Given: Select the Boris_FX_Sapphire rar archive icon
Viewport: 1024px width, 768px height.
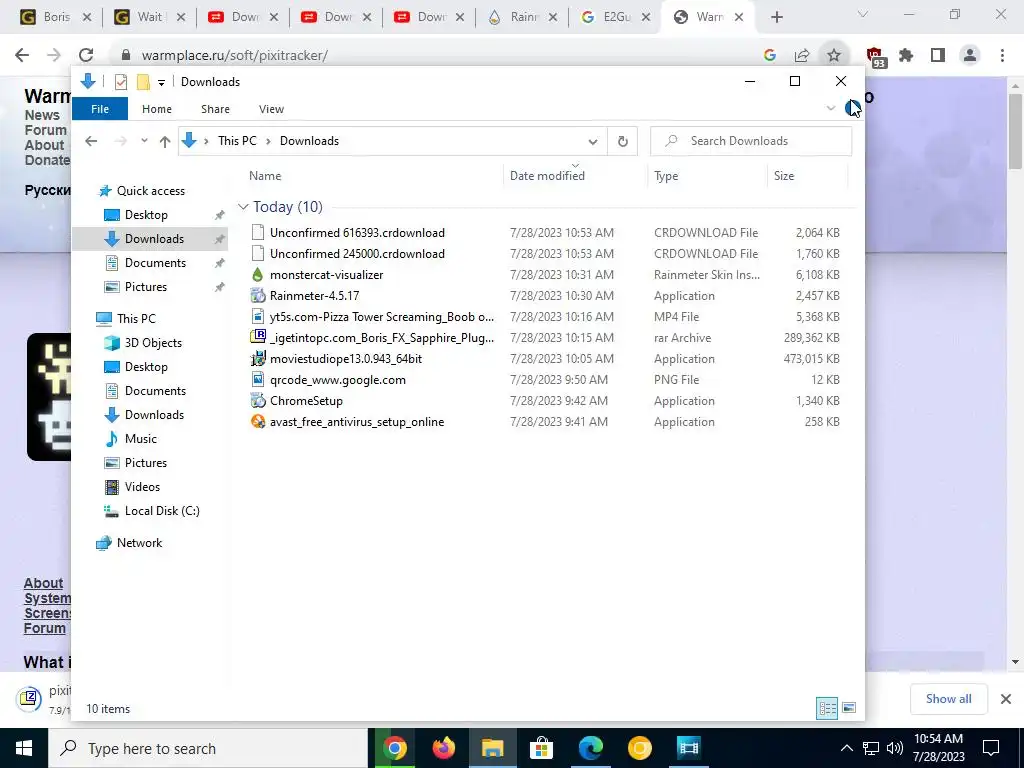Looking at the screenshot, I should (x=258, y=338).
